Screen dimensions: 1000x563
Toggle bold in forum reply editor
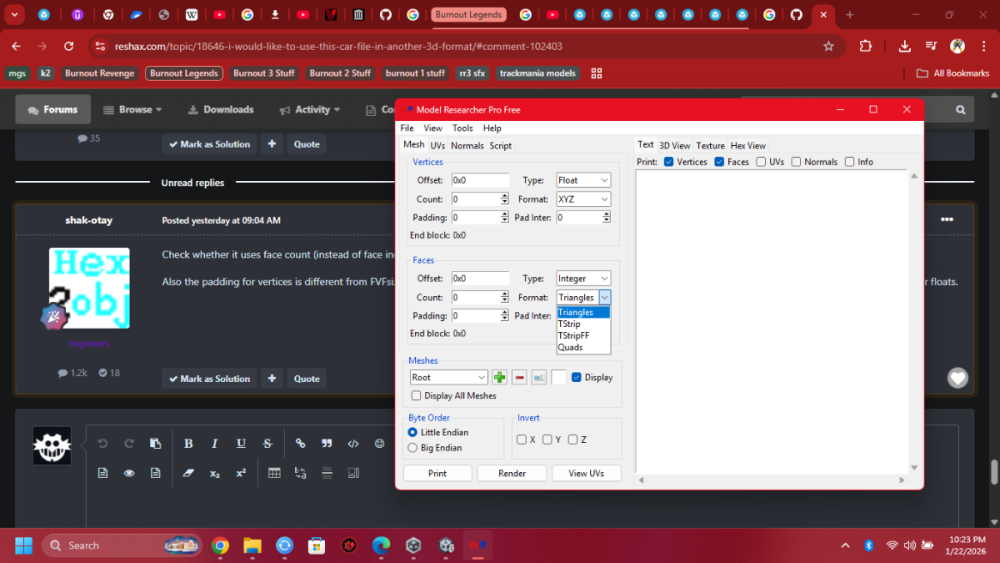pyautogui.click(x=188, y=444)
